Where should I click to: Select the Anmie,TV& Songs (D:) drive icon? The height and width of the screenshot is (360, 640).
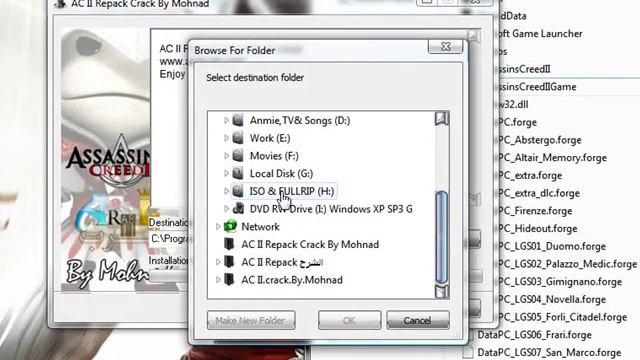[x=238, y=120]
